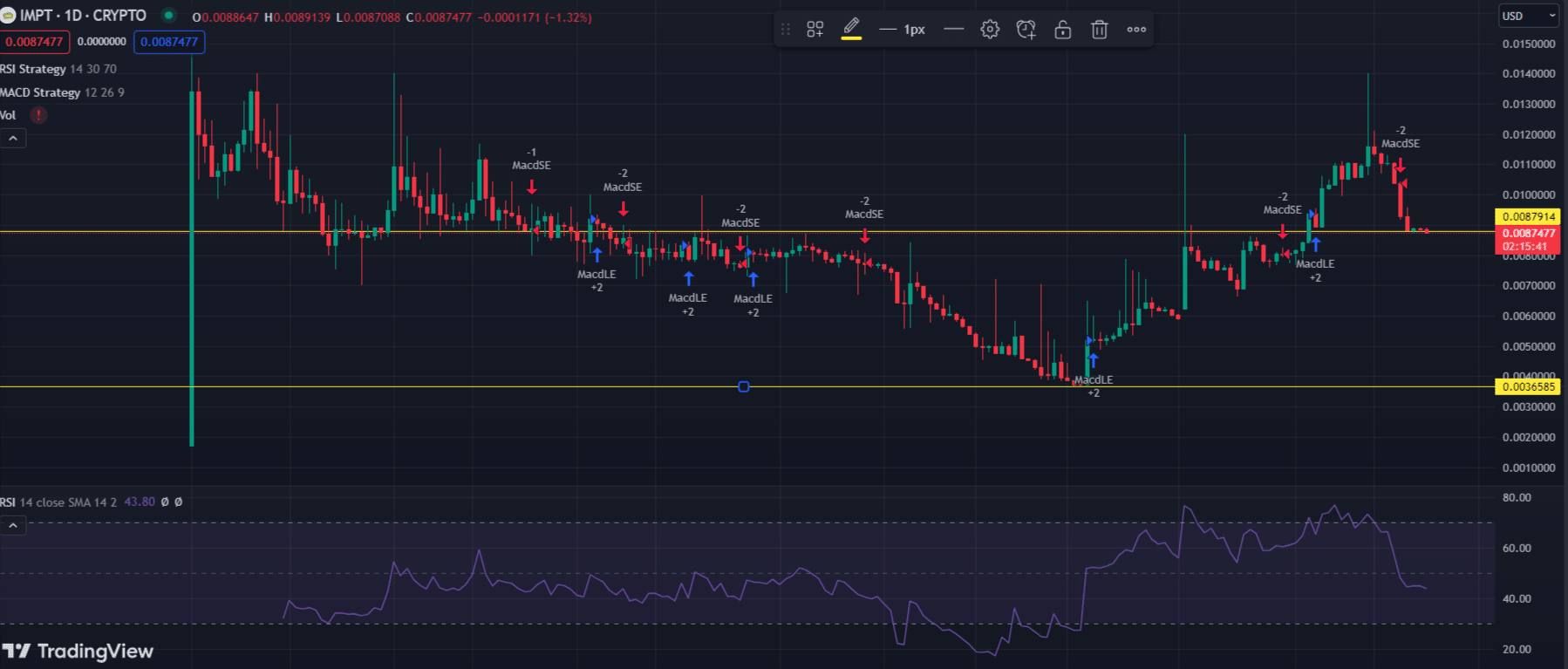Image resolution: width=1568 pixels, height=669 pixels.
Task: Click the blue buy price 0.0087477 button
Action: pyautogui.click(x=169, y=41)
